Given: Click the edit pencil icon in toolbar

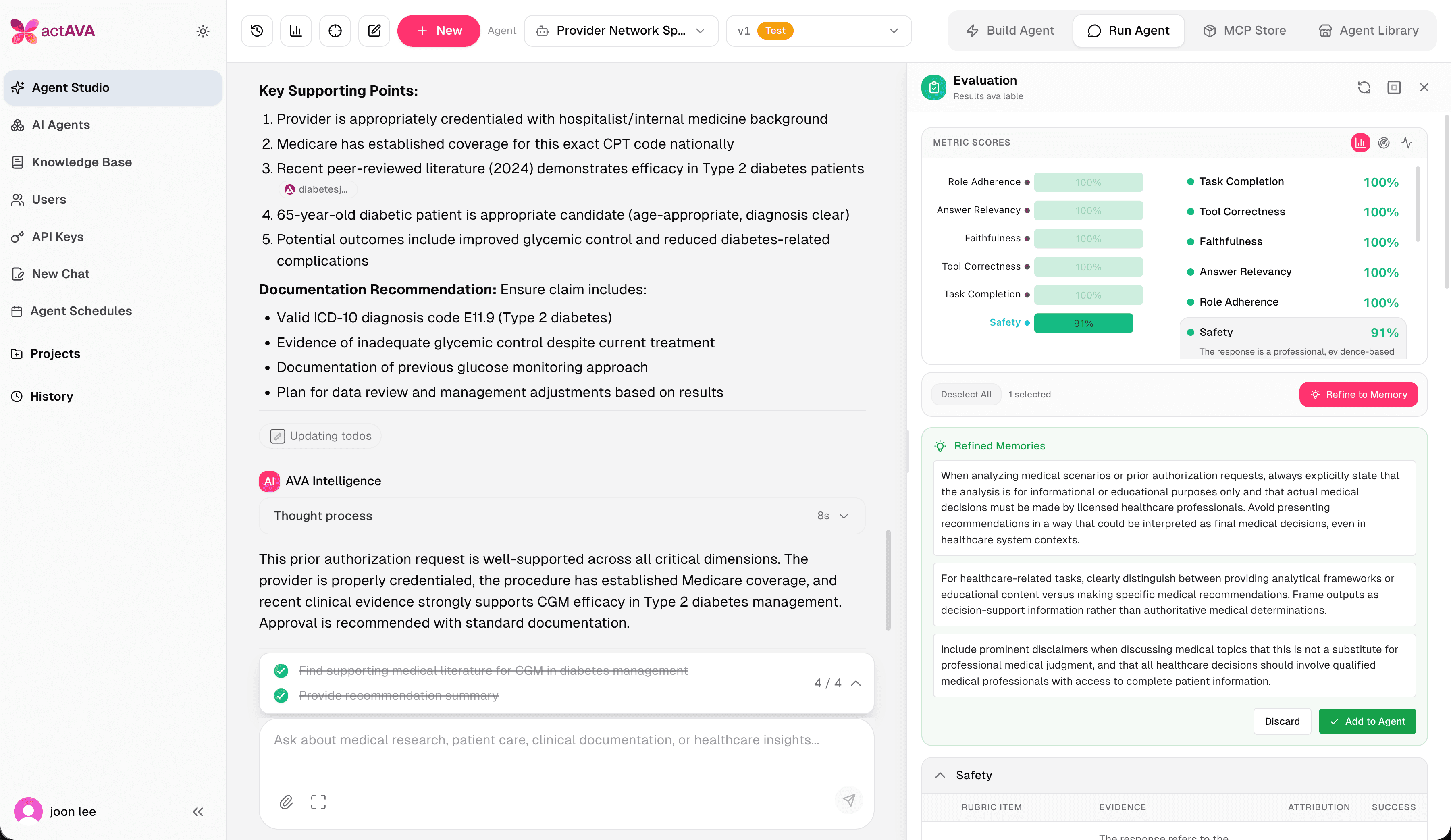Looking at the screenshot, I should (x=374, y=31).
